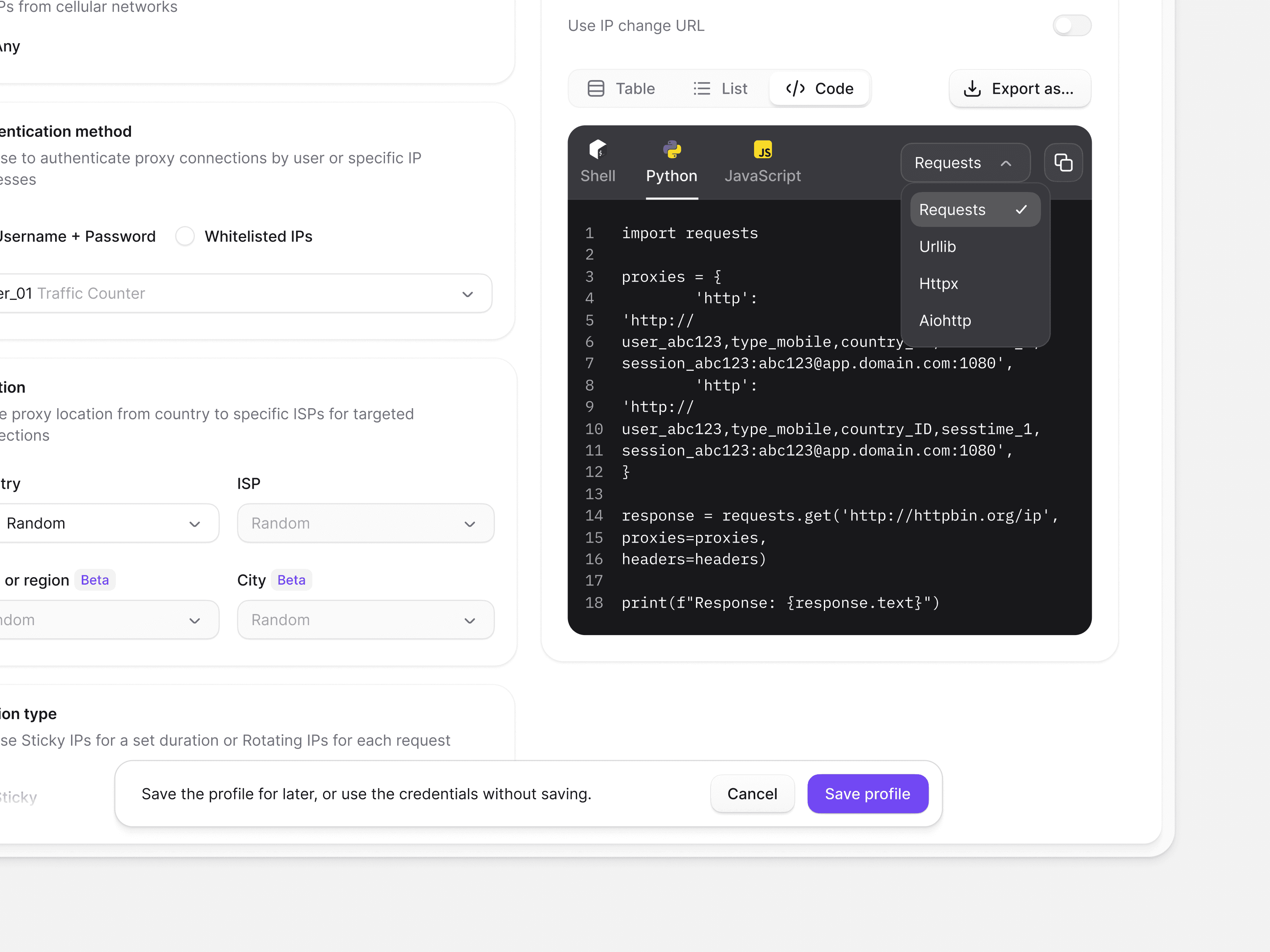Click the Export as download icon
The height and width of the screenshot is (952, 1270).
[x=972, y=88]
